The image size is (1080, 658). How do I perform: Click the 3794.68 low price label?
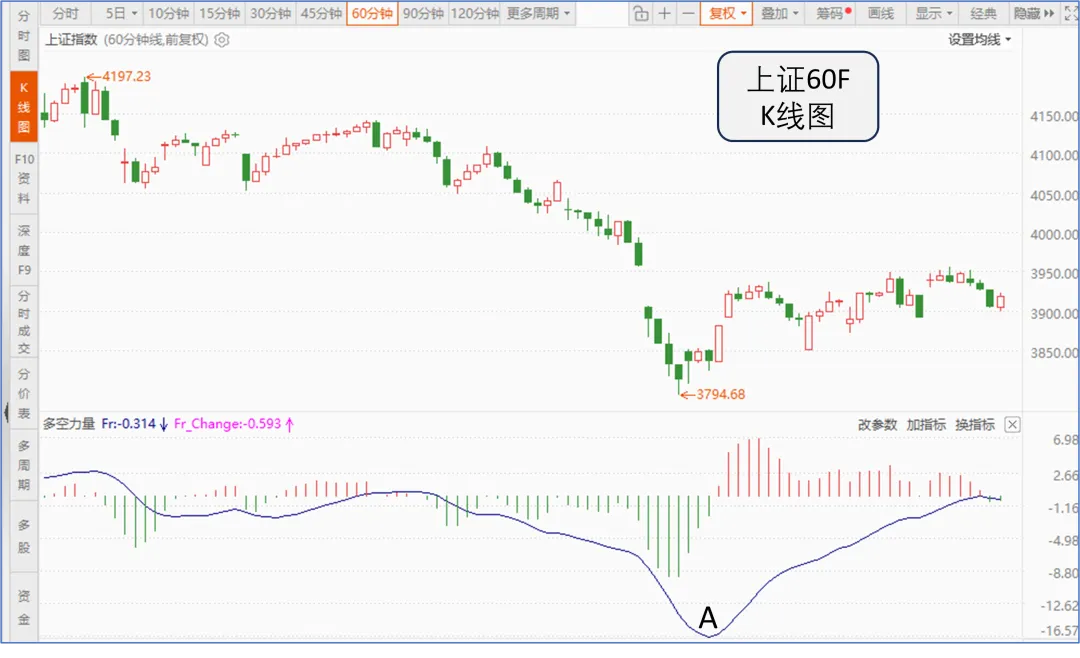point(720,395)
